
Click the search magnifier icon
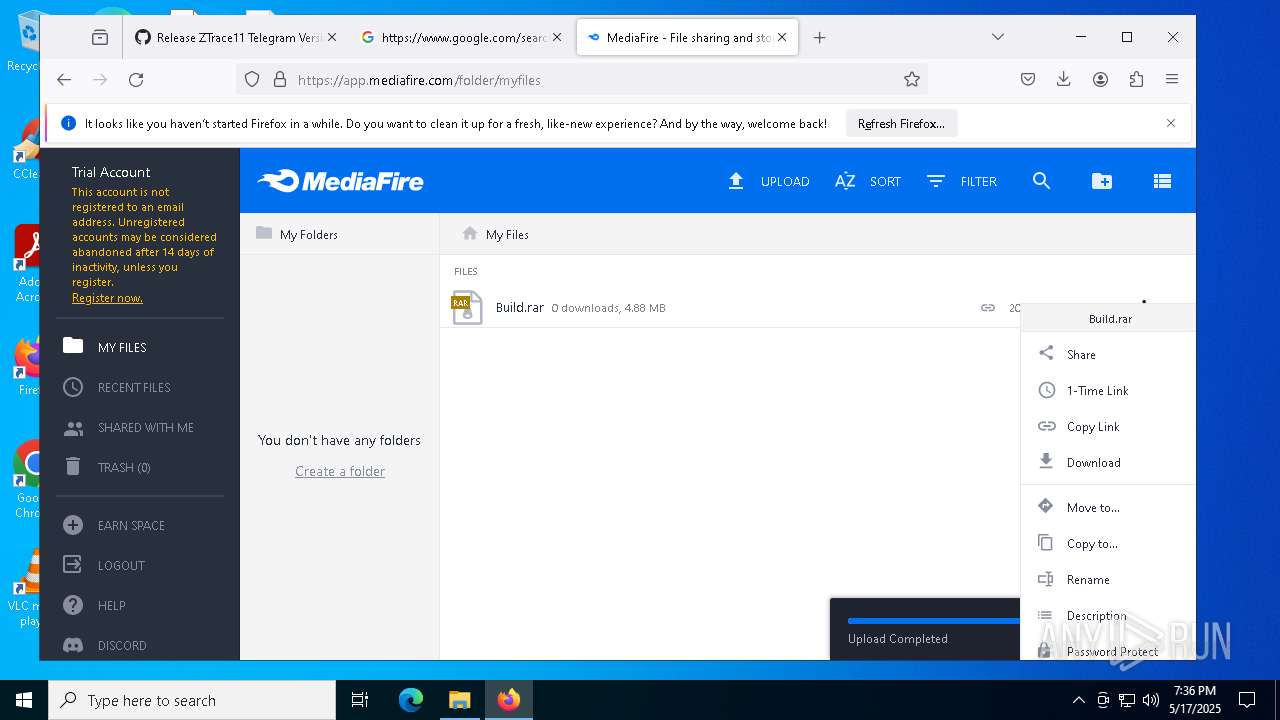pos(1041,181)
